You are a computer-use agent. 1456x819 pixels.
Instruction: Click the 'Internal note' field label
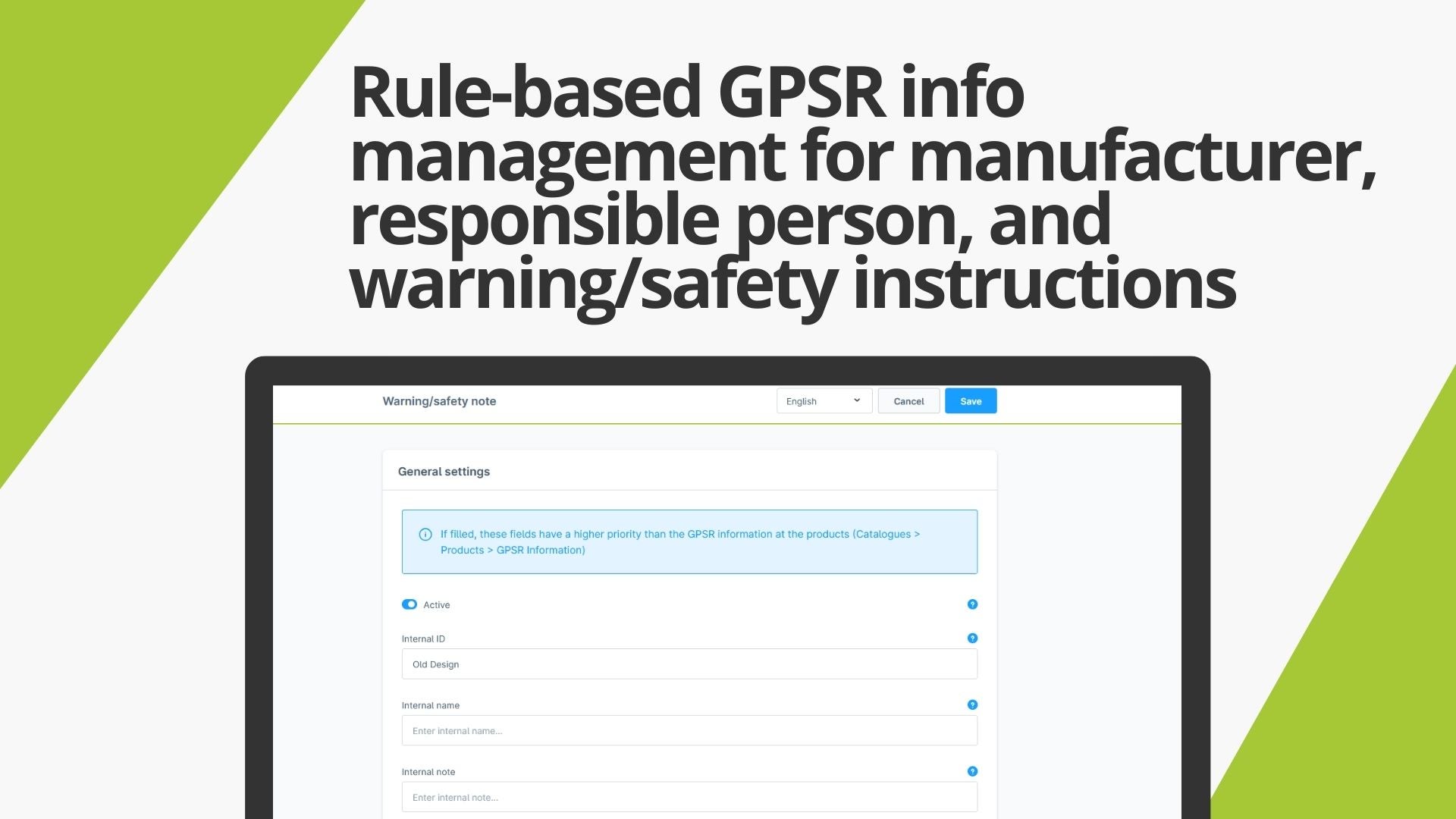(428, 772)
